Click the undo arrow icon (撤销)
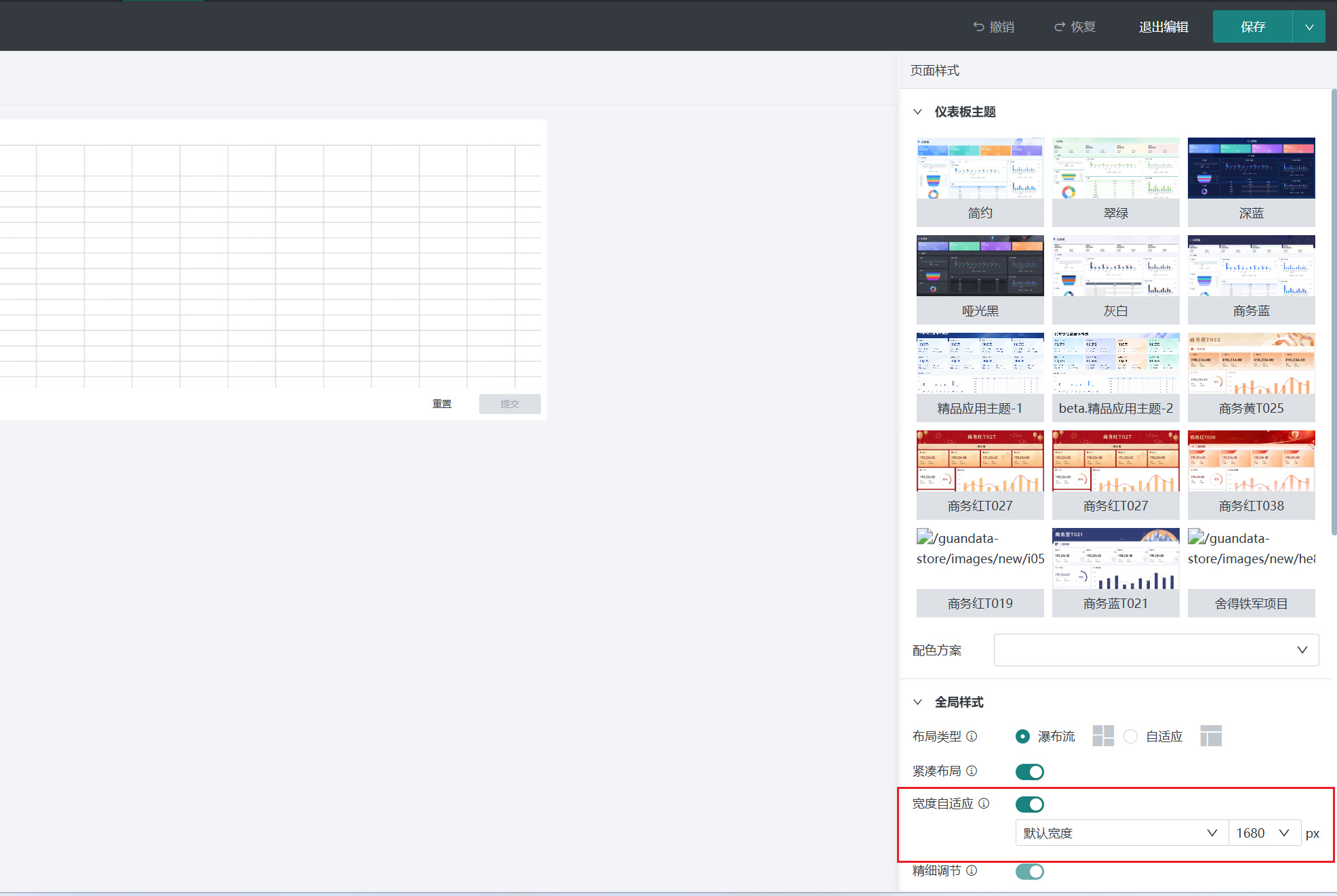Viewport: 1337px width, 896px height. tap(978, 26)
